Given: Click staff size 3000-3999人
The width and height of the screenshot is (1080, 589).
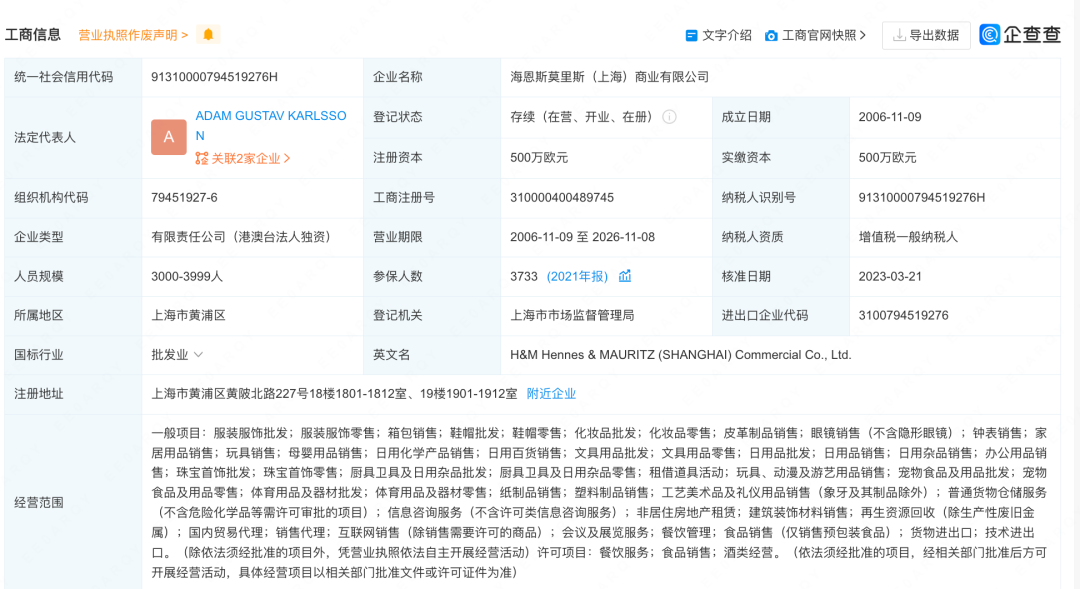Looking at the screenshot, I should [187, 276].
